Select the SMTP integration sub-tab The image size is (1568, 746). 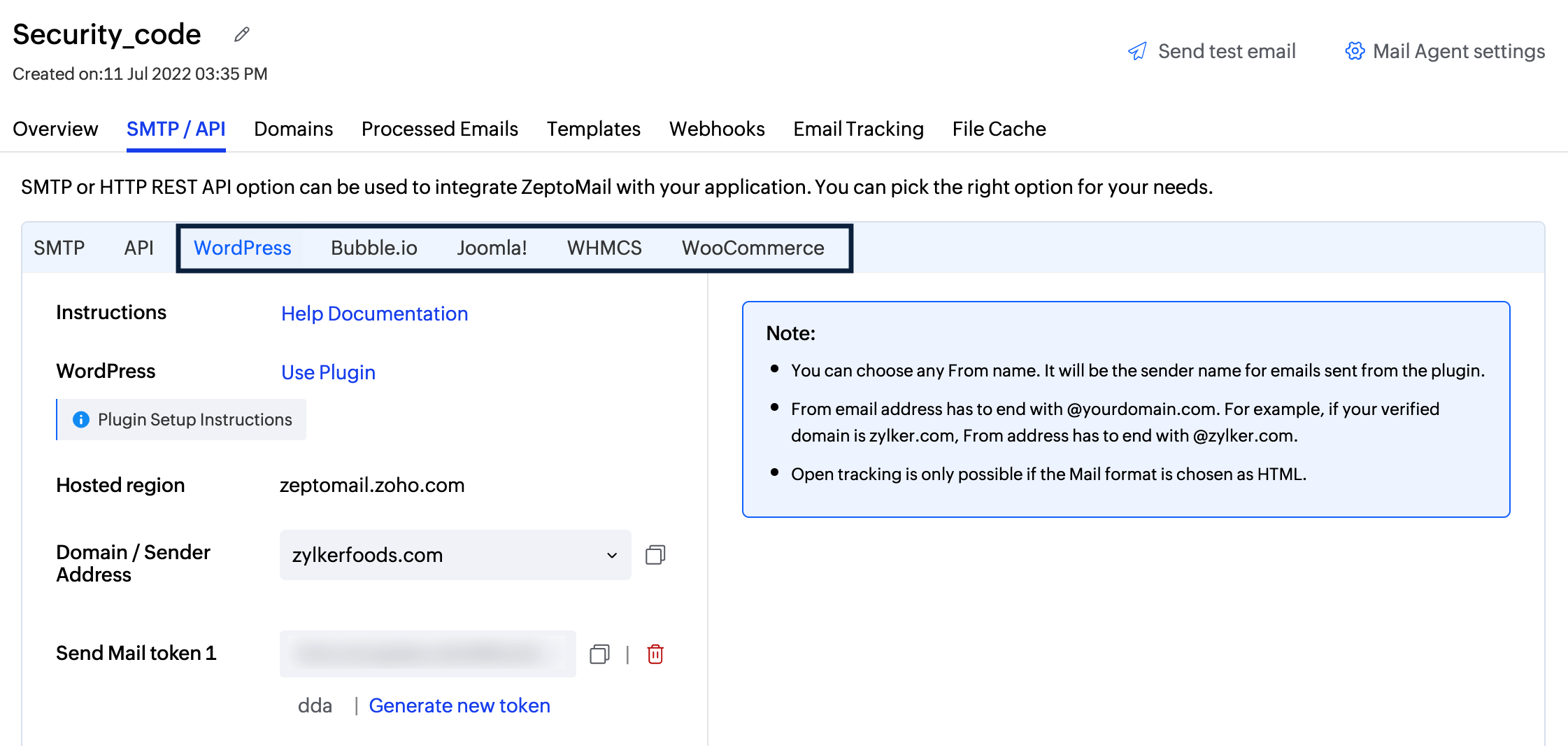(x=59, y=248)
